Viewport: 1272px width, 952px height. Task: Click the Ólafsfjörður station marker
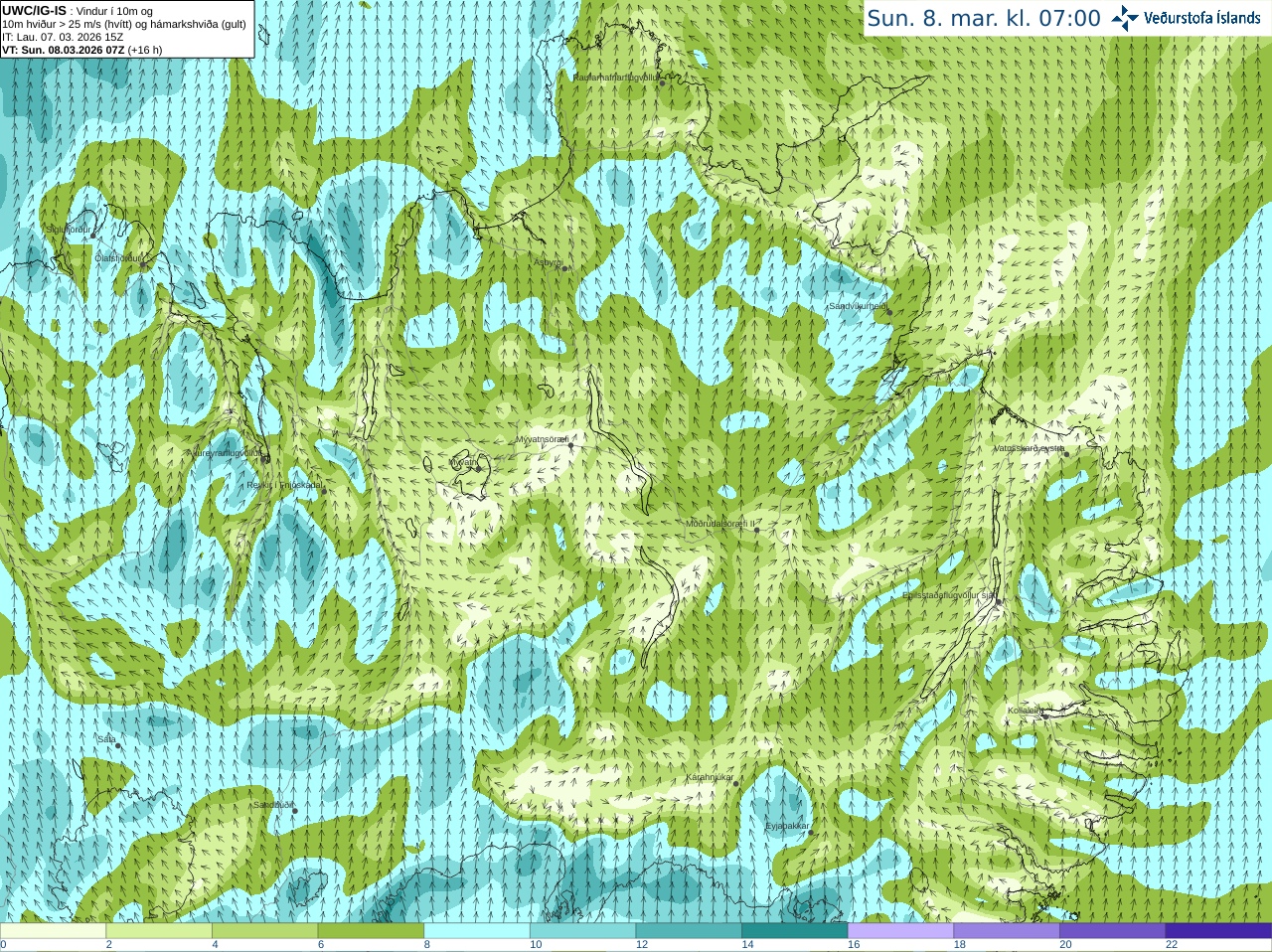(142, 264)
